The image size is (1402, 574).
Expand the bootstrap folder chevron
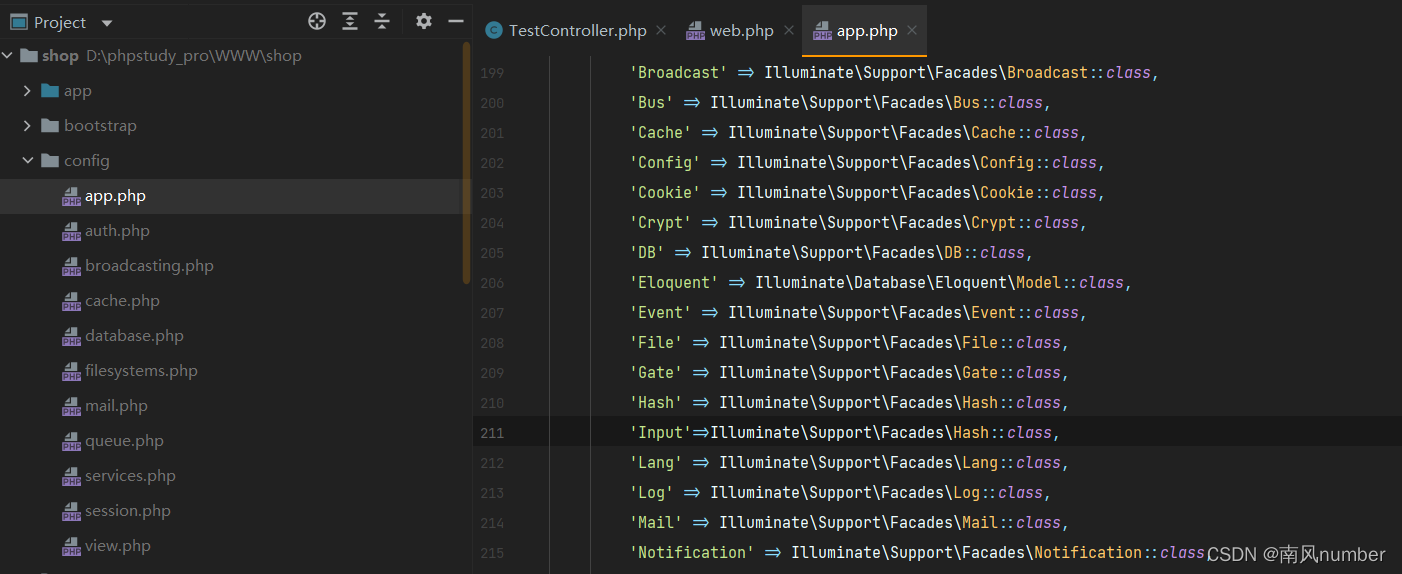click(27, 126)
